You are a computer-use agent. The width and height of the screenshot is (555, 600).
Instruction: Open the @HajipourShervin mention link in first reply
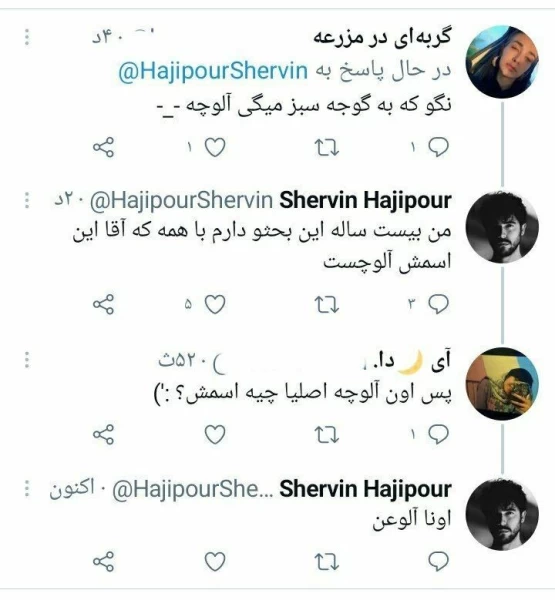[213, 71]
